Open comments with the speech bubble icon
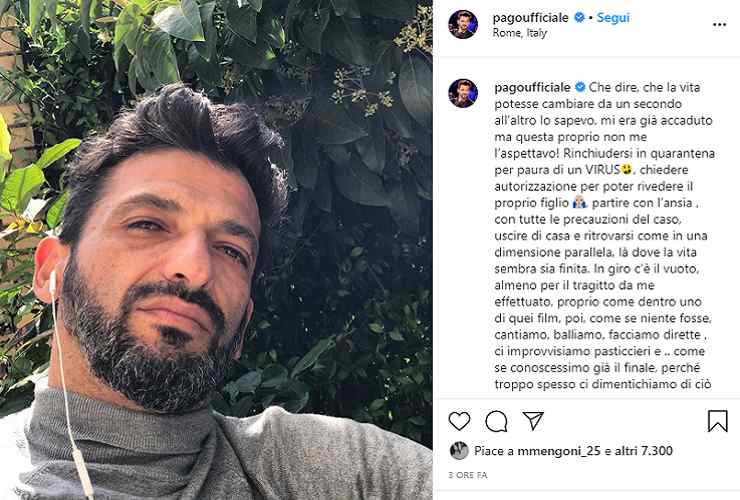740x500 pixels. pos(496,421)
